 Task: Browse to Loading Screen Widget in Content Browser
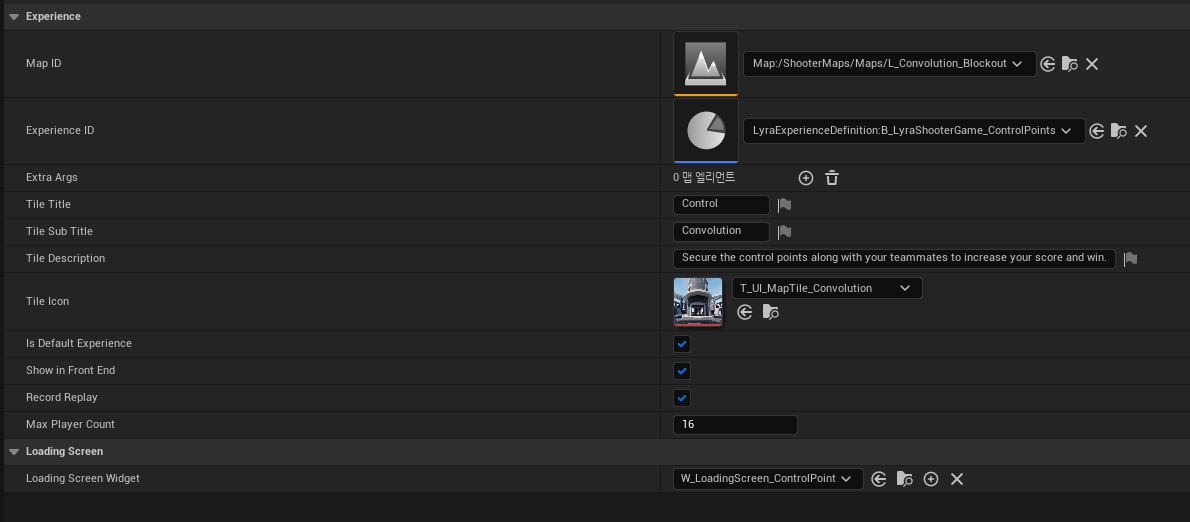point(905,479)
